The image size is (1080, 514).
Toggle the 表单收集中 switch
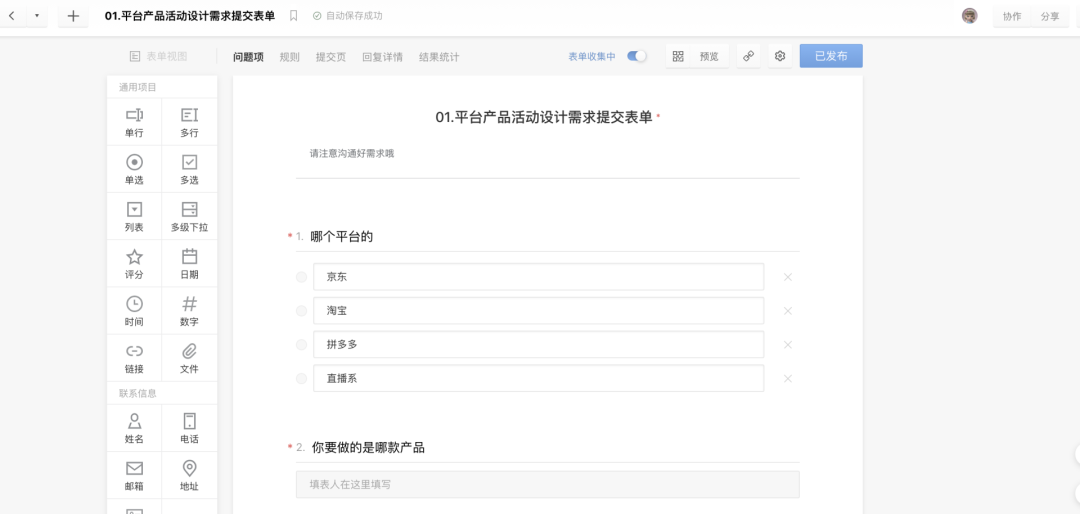(x=636, y=57)
